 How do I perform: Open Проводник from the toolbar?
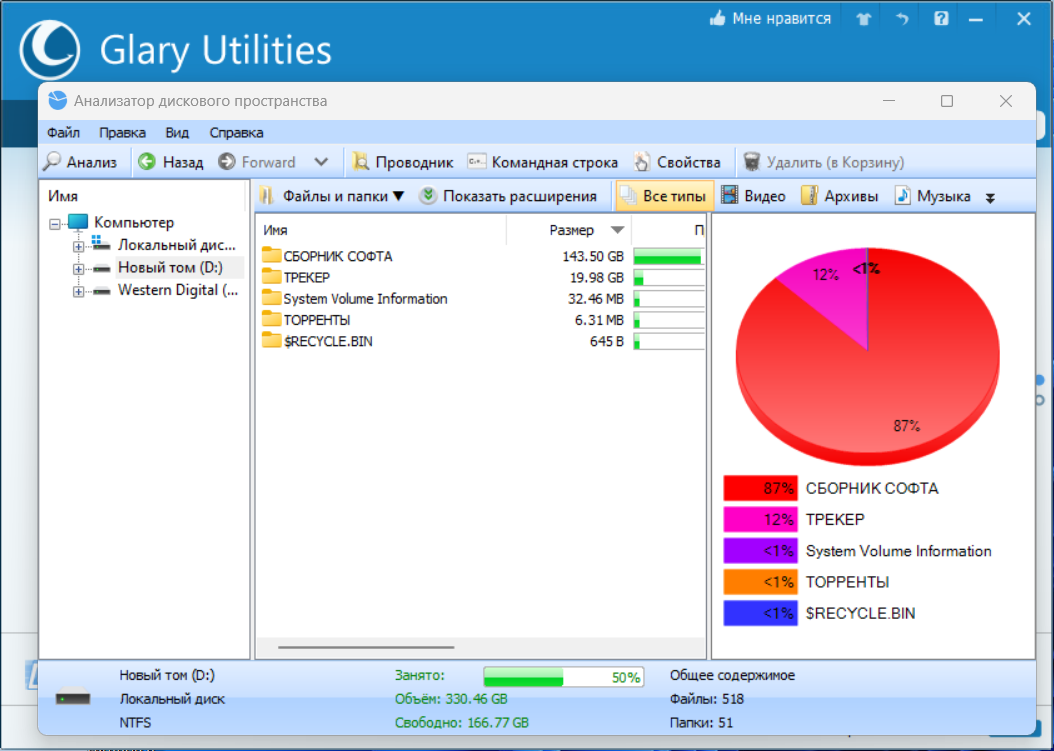403,161
